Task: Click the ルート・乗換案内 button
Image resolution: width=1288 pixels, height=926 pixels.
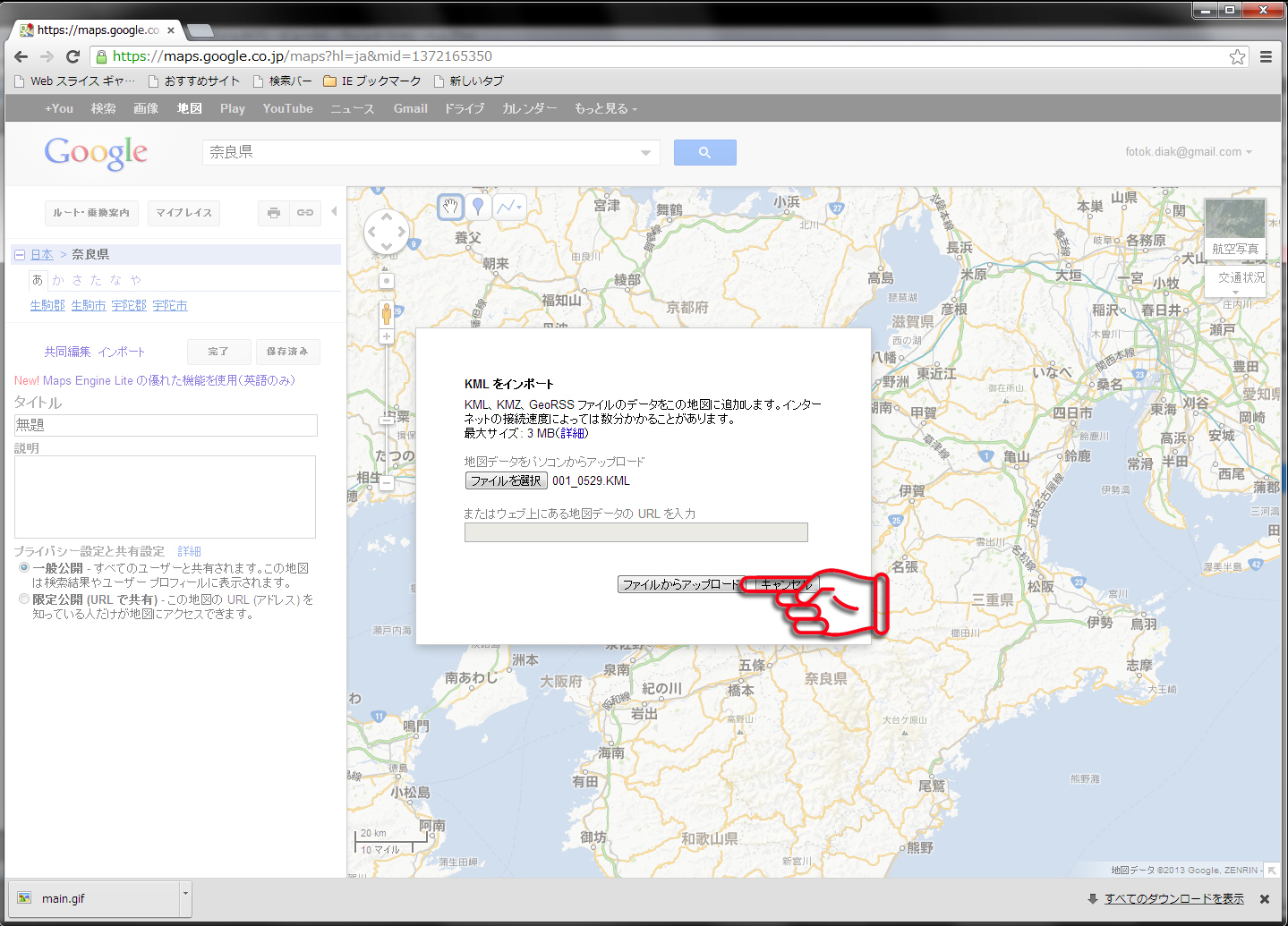Action: (91, 213)
